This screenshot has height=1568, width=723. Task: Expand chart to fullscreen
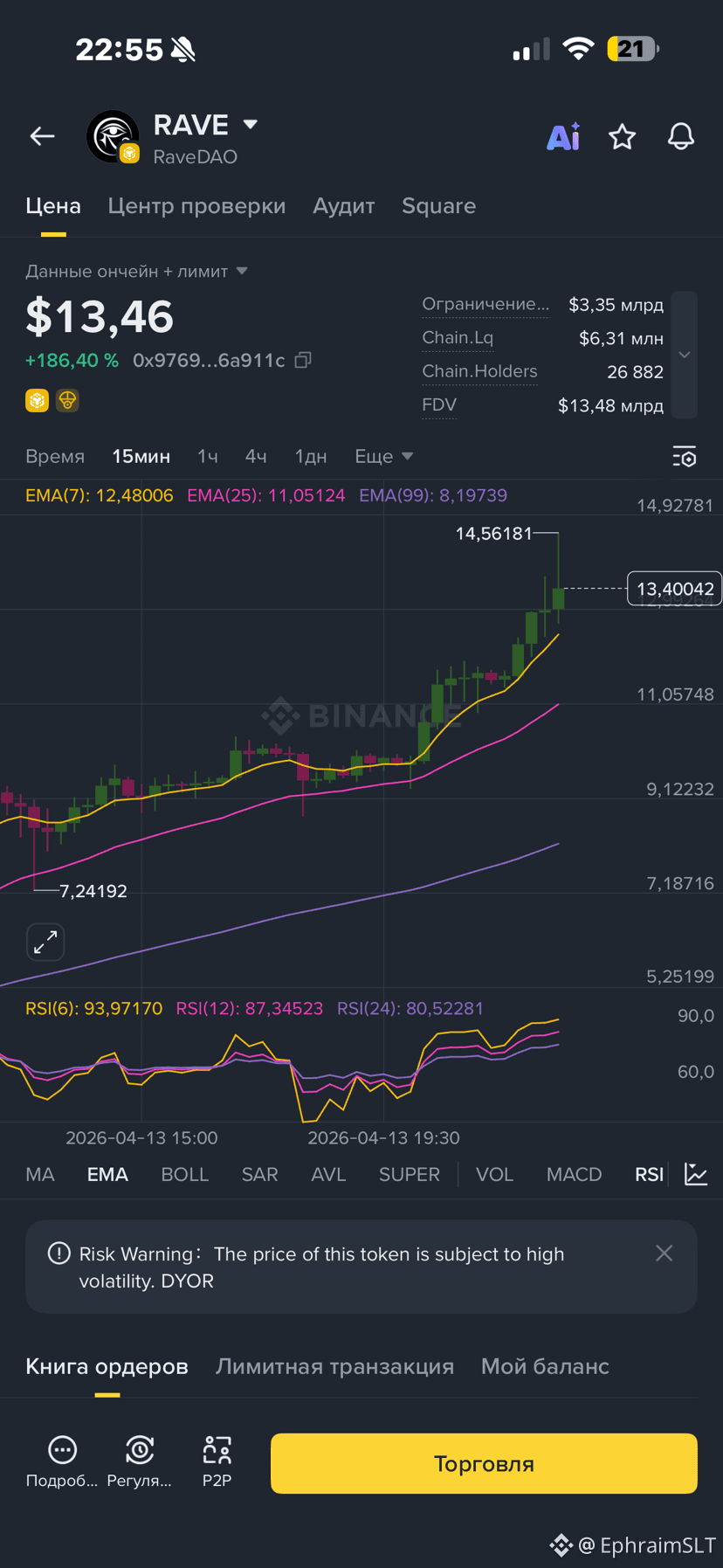click(x=45, y=942)
